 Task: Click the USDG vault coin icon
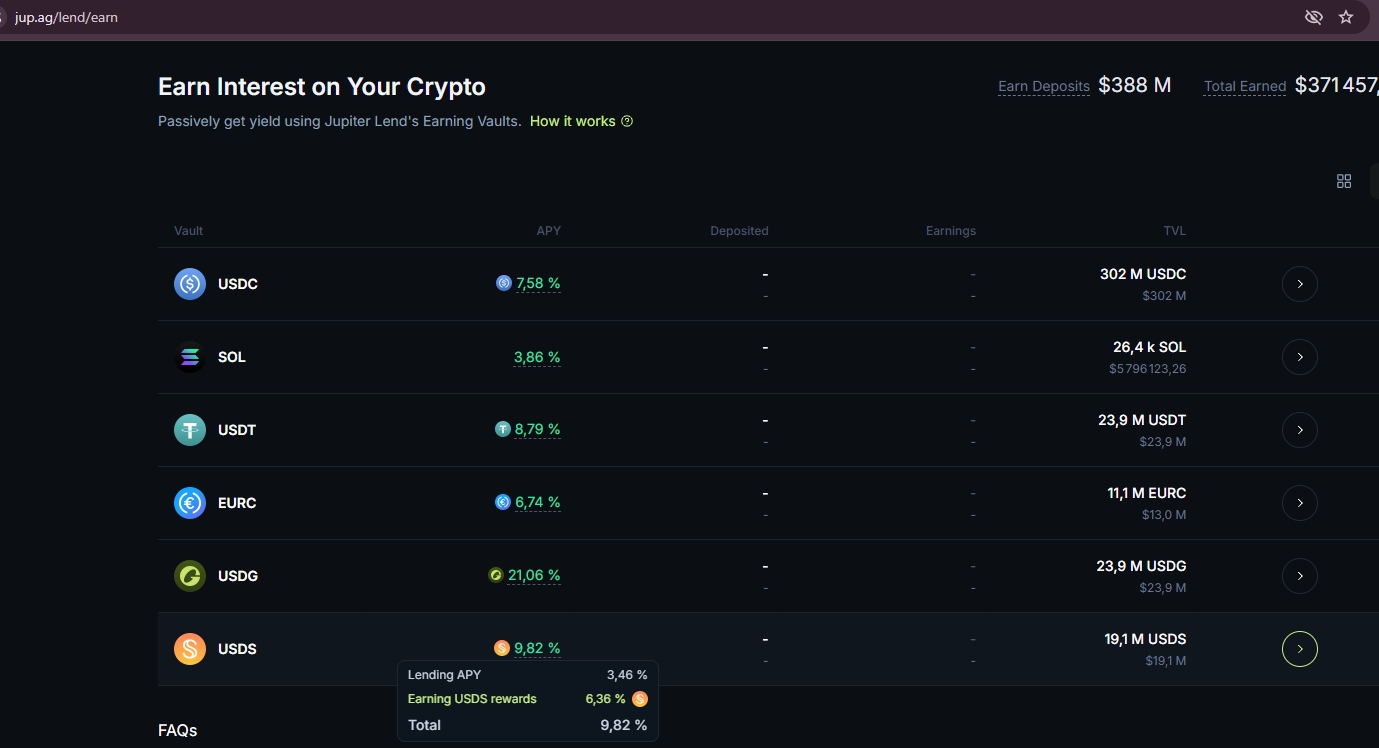(x=190, y=576)
